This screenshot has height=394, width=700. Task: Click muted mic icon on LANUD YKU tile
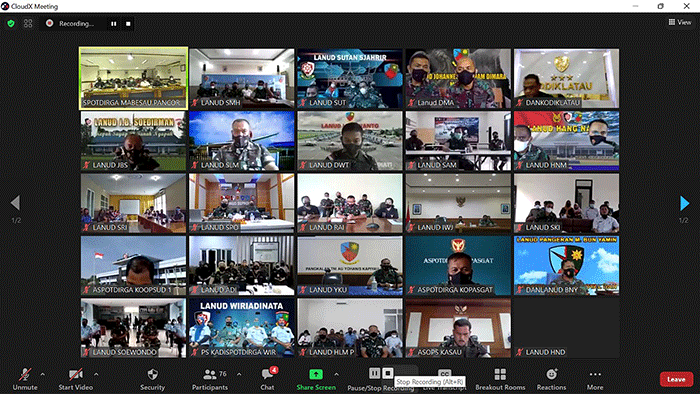(303, 290)
